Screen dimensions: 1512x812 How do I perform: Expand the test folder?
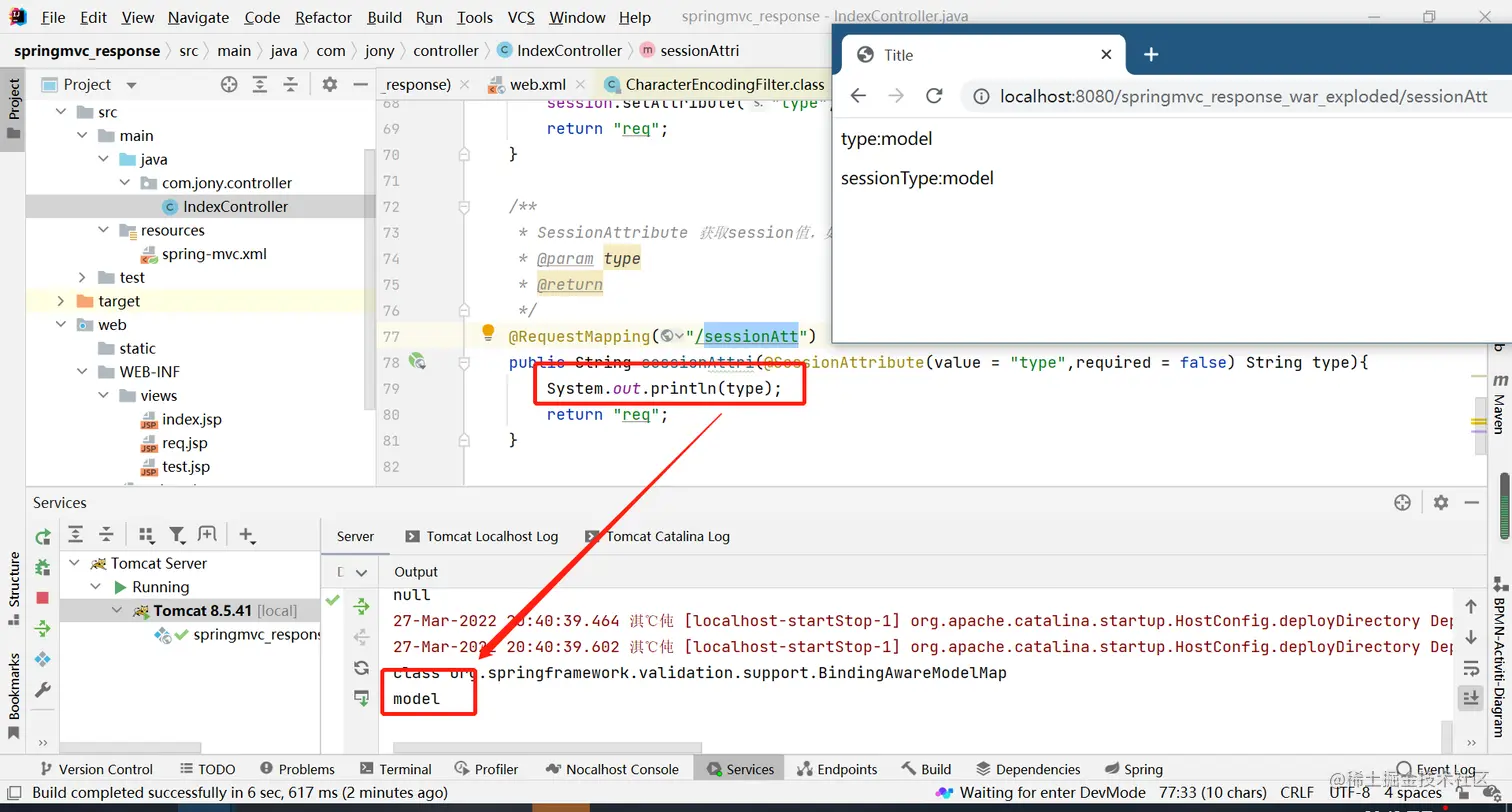point(82,278)
